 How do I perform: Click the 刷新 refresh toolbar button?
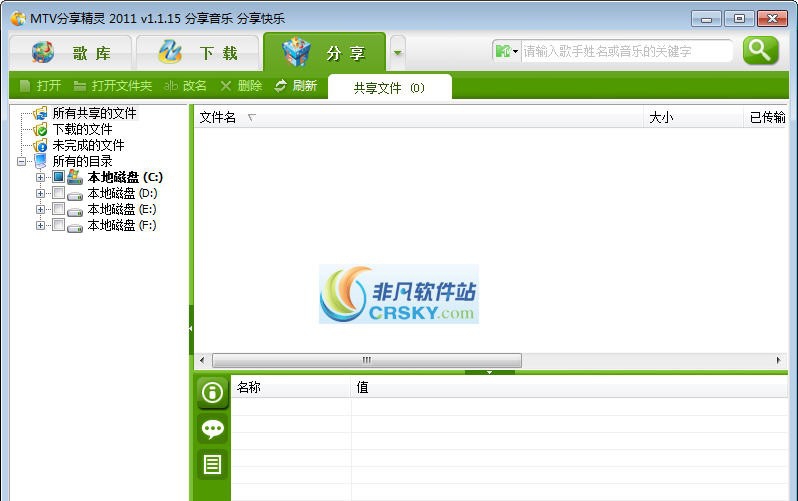pos(296,86)
